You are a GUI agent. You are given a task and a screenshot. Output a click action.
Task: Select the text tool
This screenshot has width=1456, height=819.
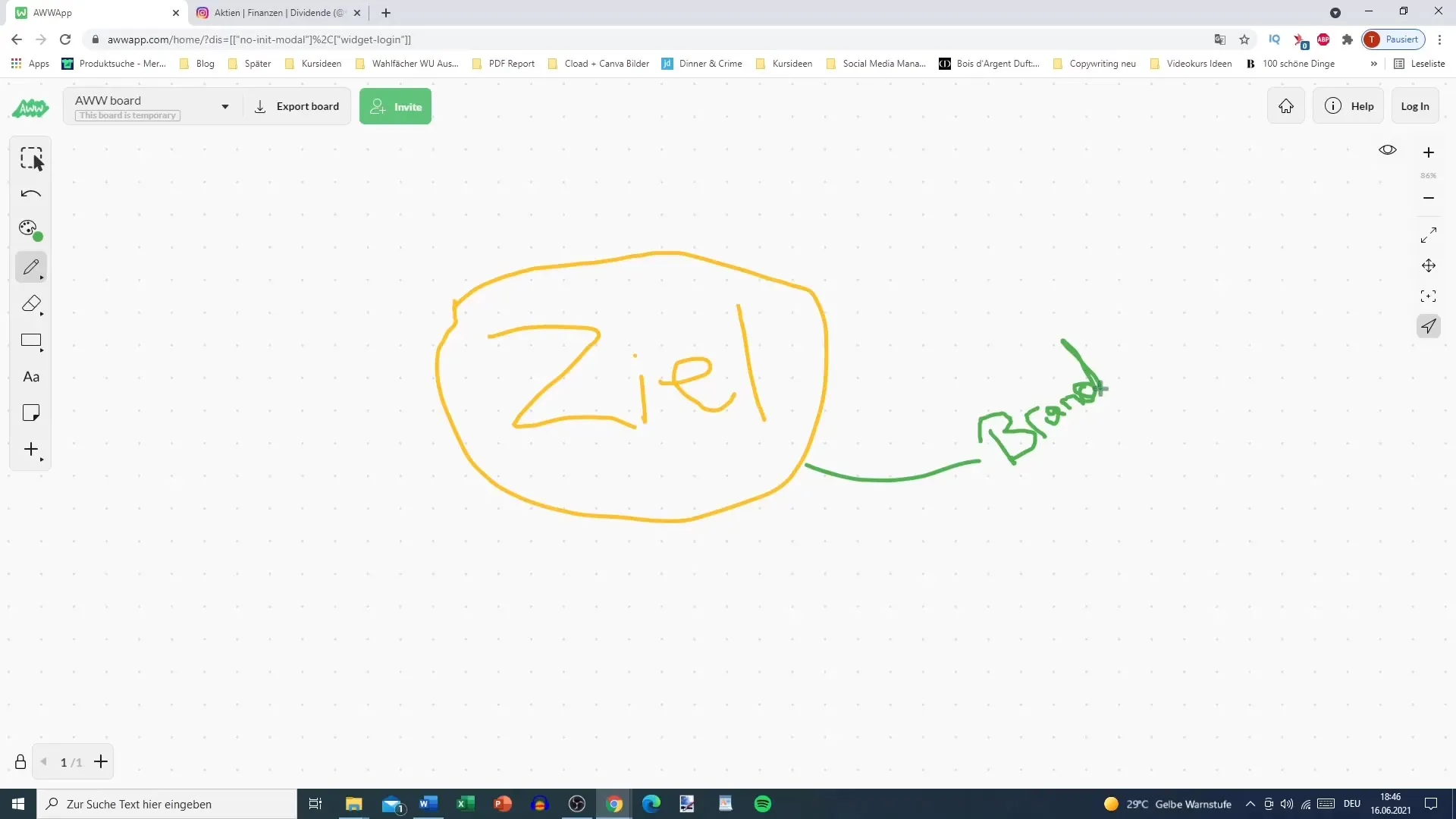(30, 377)
